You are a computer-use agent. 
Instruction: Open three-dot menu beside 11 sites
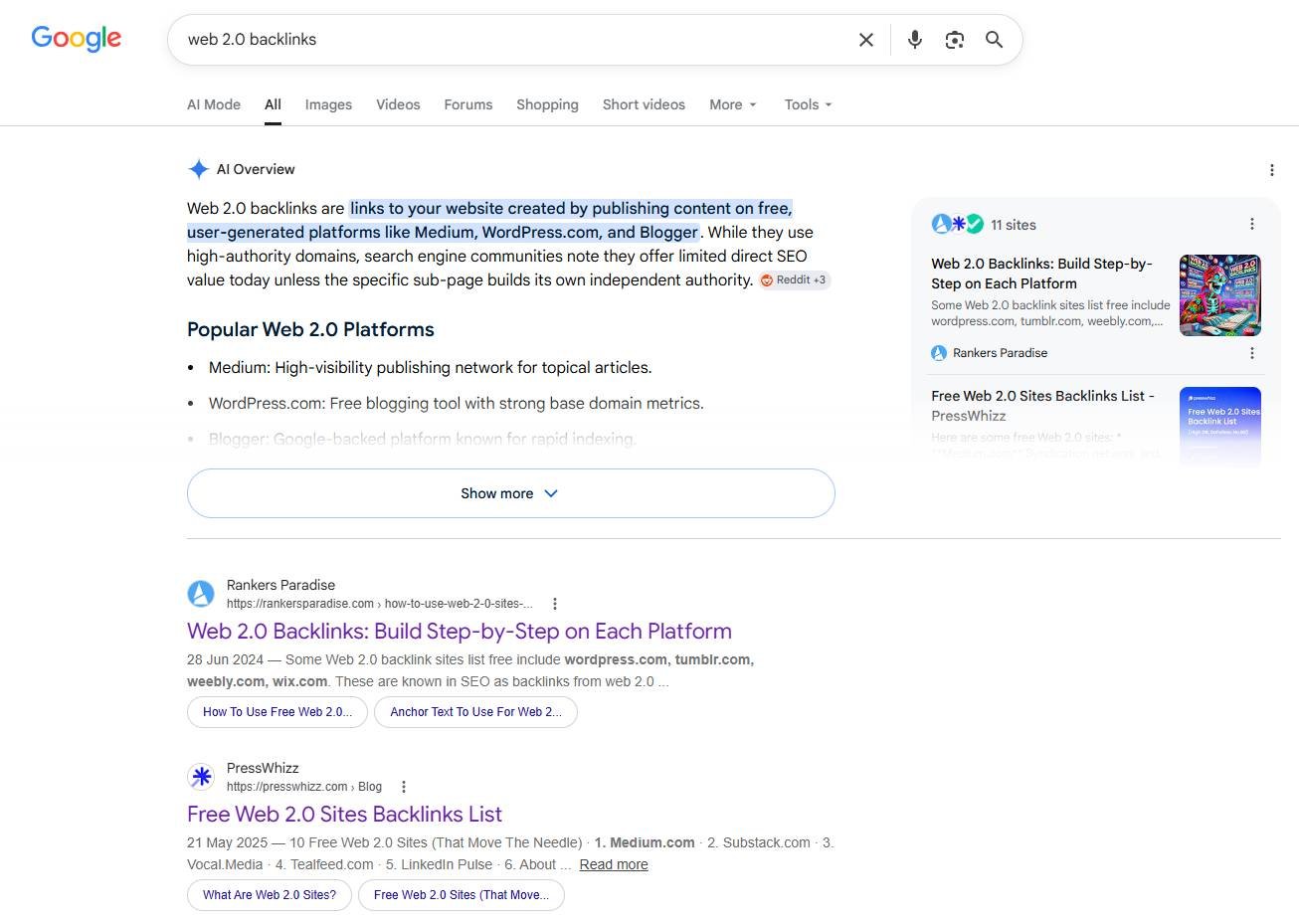[1251, 224]
